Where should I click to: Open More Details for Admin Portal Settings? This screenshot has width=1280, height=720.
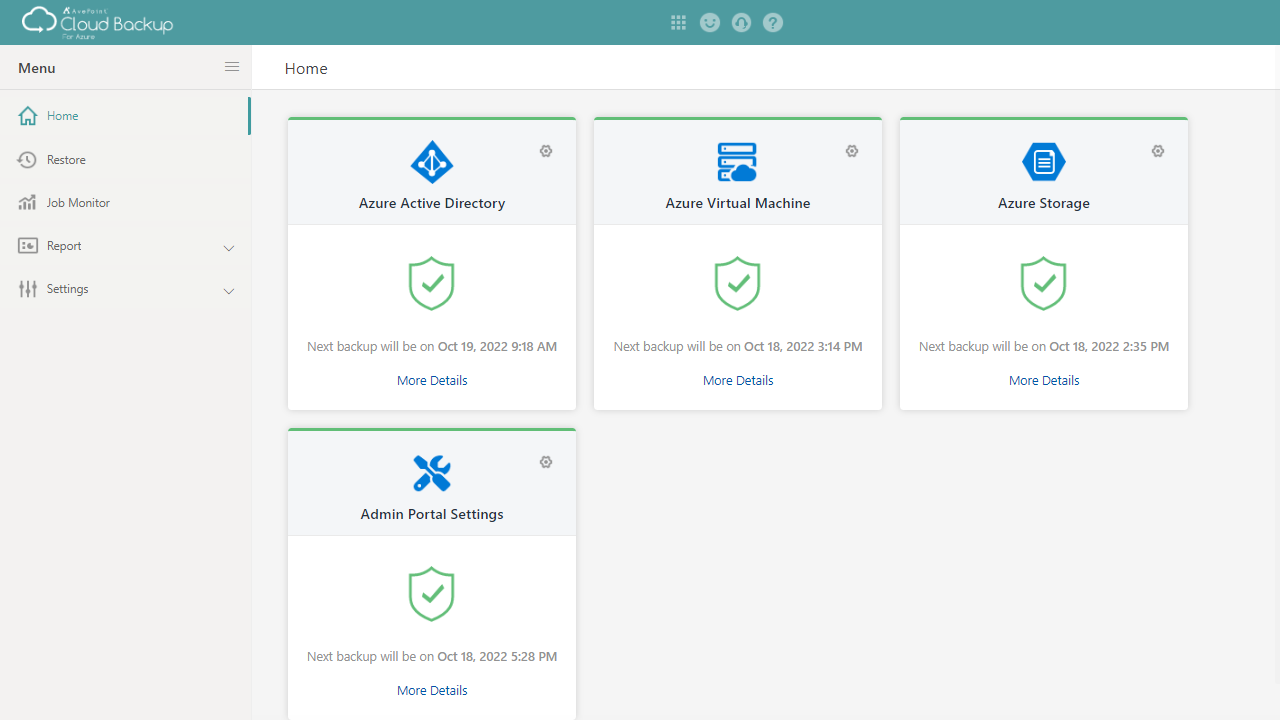point(432,690)
